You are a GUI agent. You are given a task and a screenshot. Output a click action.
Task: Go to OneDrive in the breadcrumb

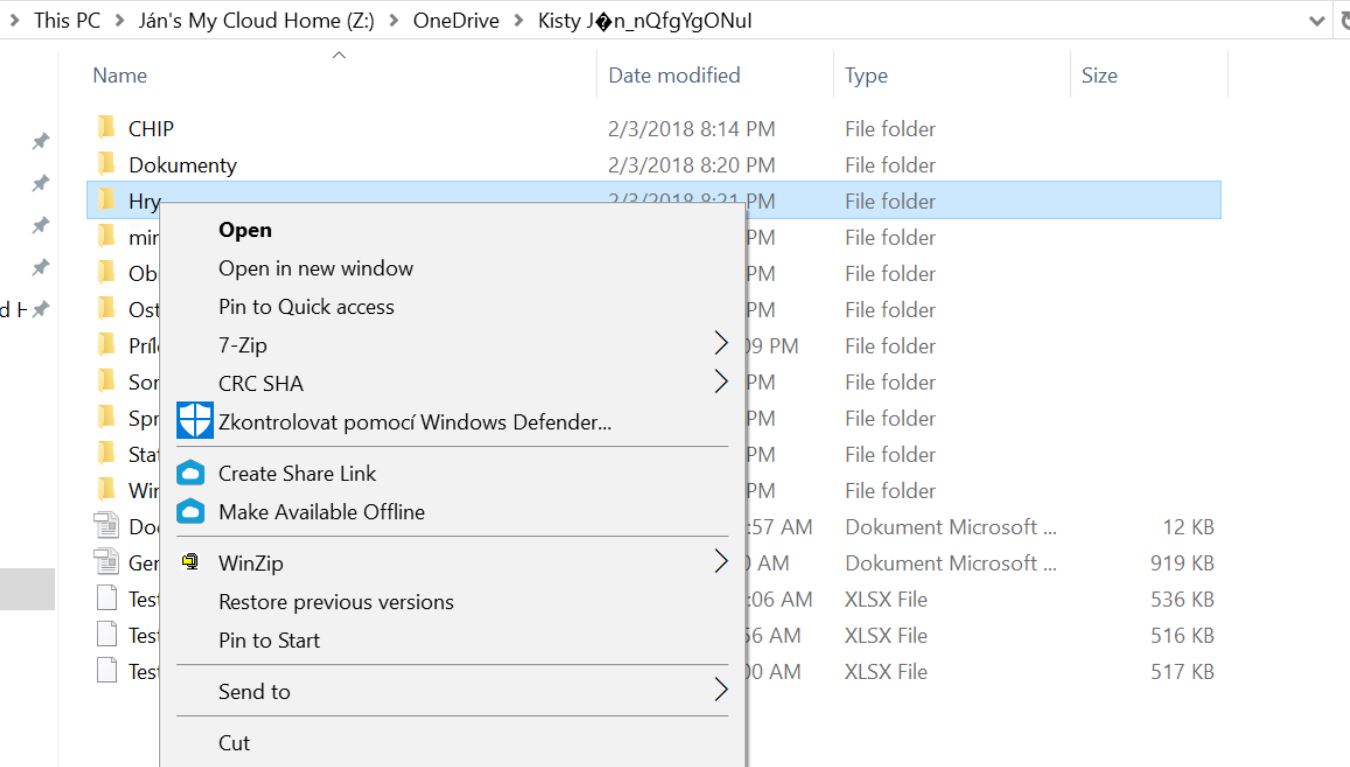coord(455,21)
